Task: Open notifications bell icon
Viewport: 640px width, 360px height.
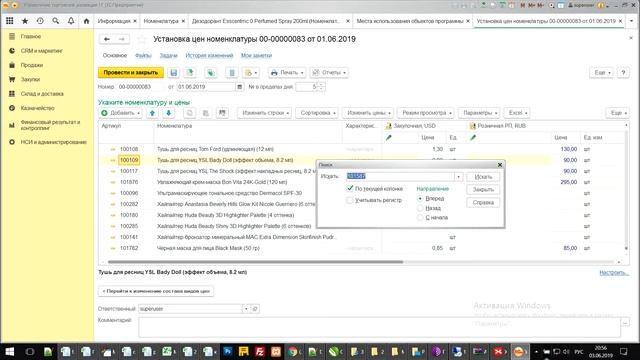Action: (x=71, y=21)
